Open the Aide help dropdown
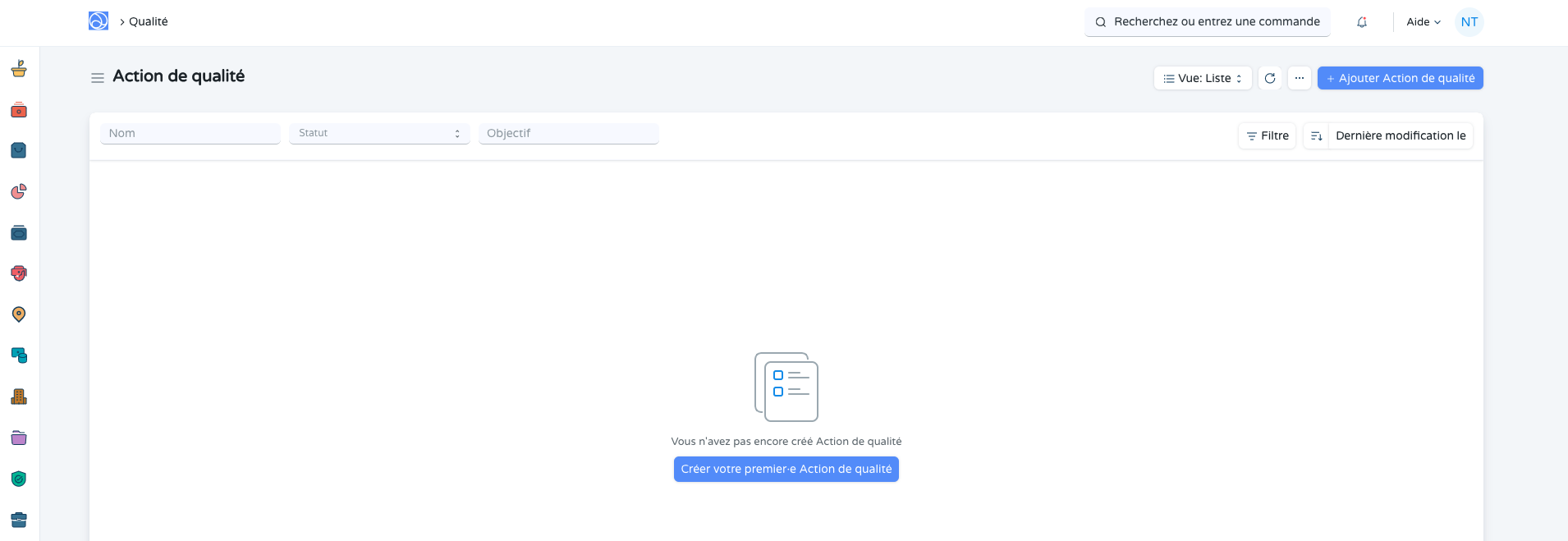 (x=1423, y=22)
